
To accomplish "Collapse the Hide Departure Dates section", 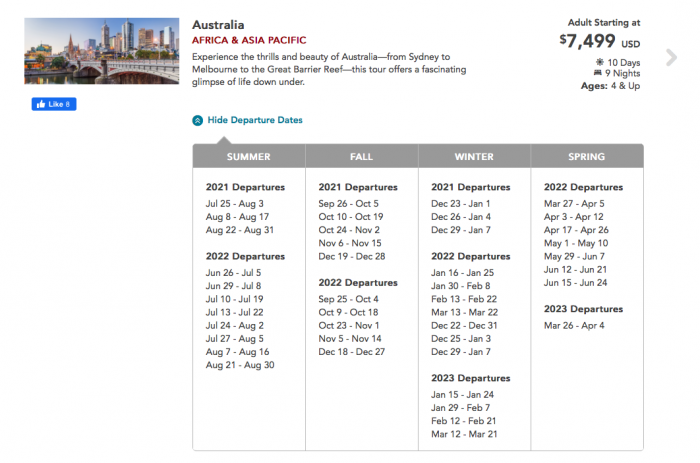I will pyautogui.click(x=254, y=120).
